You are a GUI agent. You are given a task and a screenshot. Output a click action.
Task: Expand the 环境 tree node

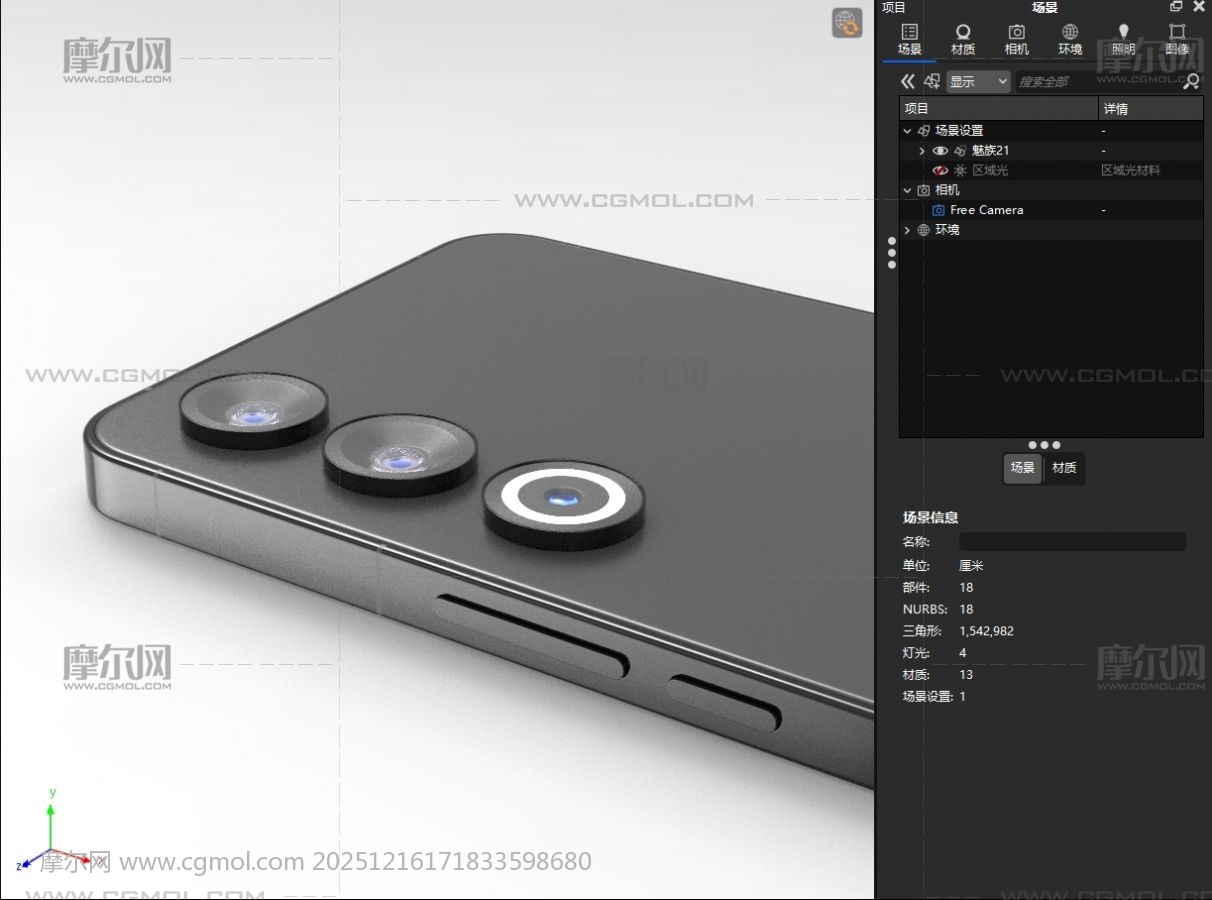tap(907, 230)
